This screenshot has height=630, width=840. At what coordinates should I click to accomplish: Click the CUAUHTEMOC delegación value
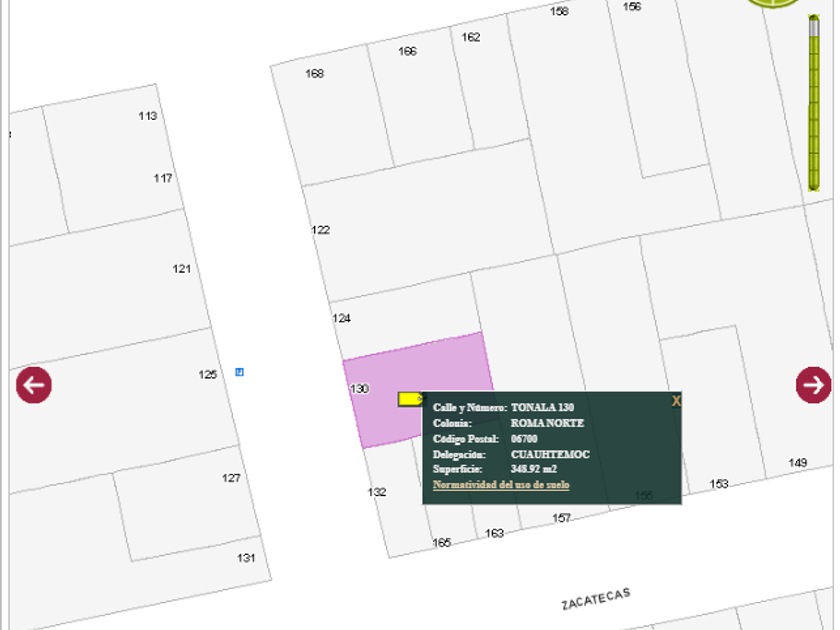coord(550,454)
